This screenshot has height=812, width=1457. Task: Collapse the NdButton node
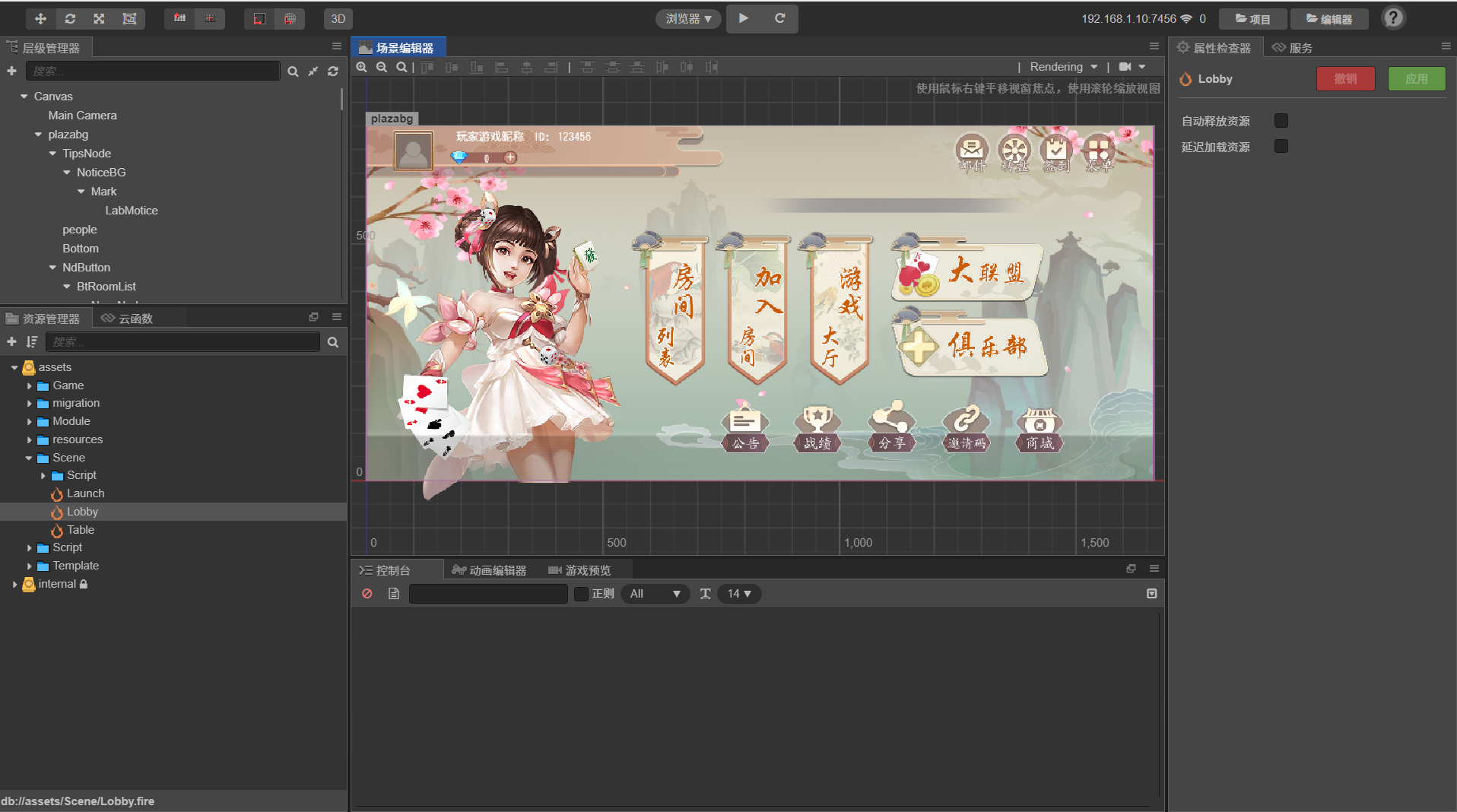click(52, 268)
